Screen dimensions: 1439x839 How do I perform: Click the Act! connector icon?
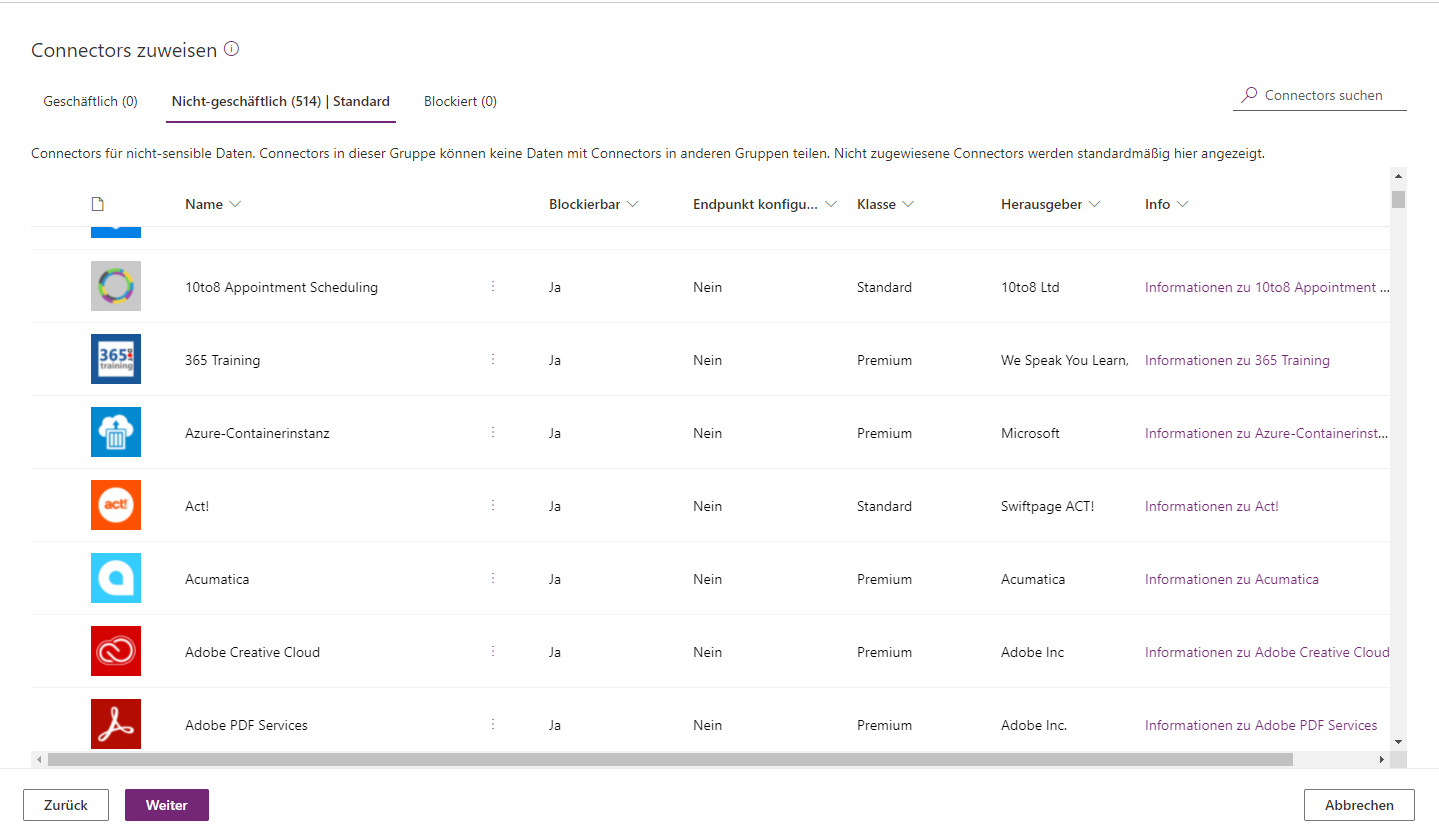click(115, 506)
